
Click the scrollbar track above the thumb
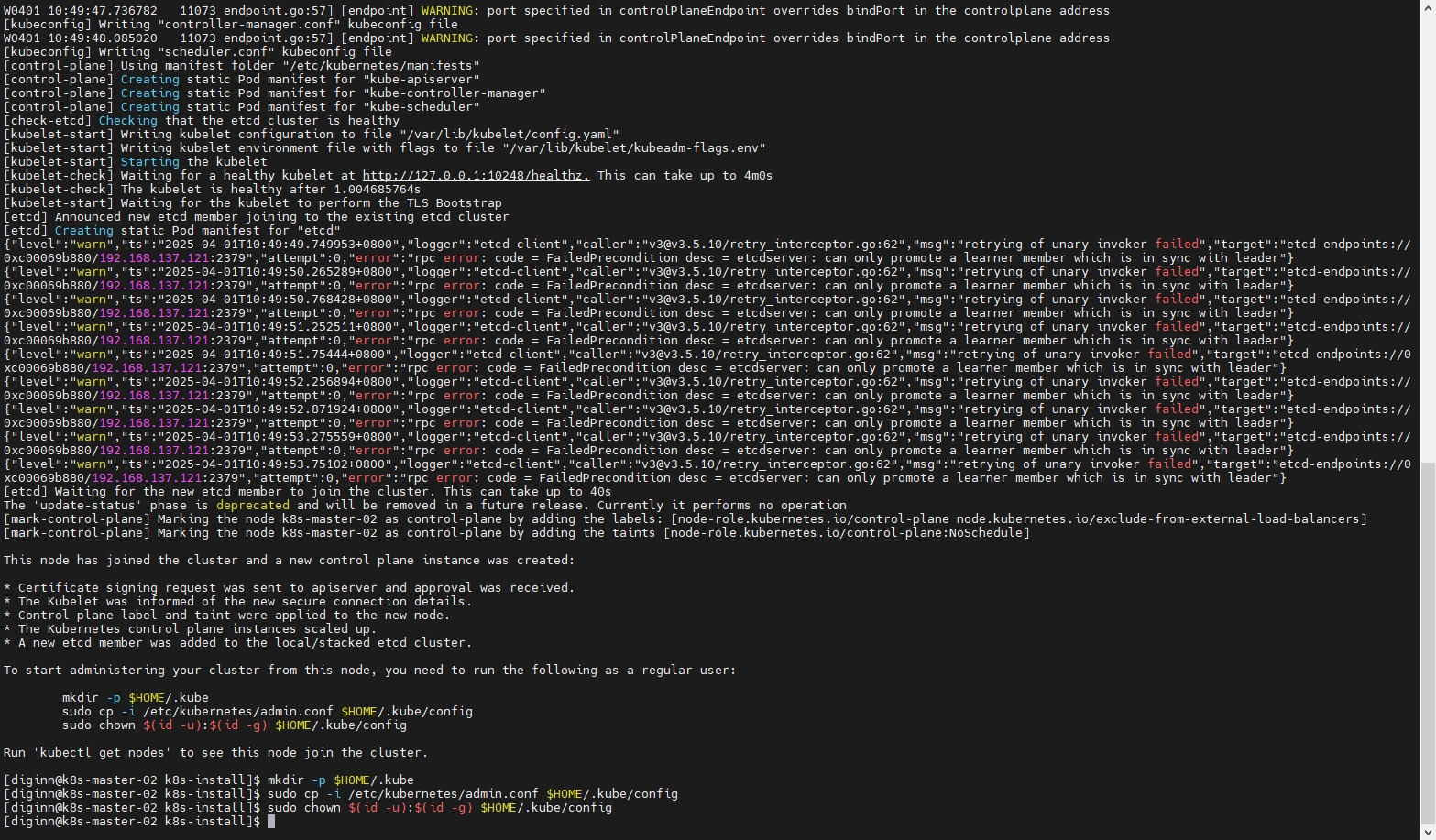click(1428, 229)
